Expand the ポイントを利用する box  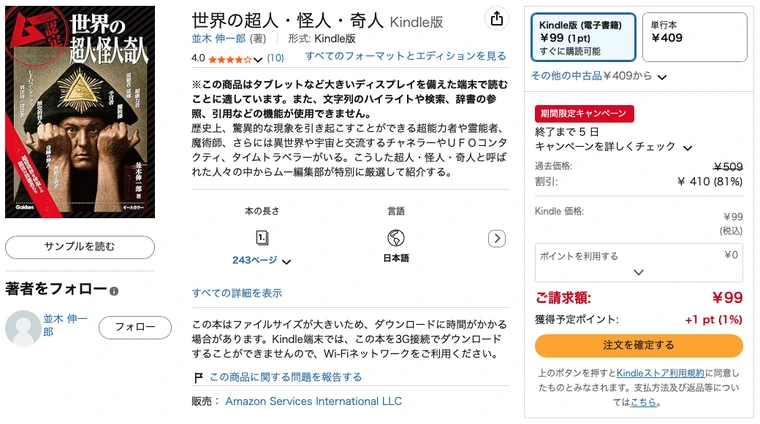point(639,263)
